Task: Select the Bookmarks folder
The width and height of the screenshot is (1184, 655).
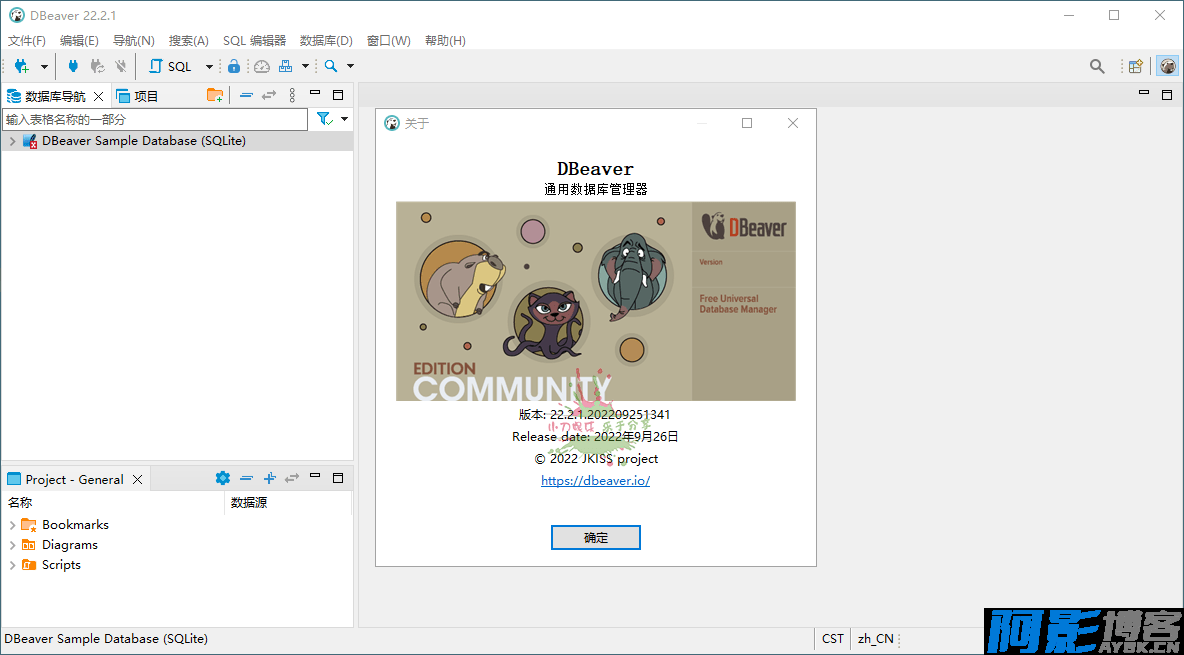Action: (x=76, y=525)
